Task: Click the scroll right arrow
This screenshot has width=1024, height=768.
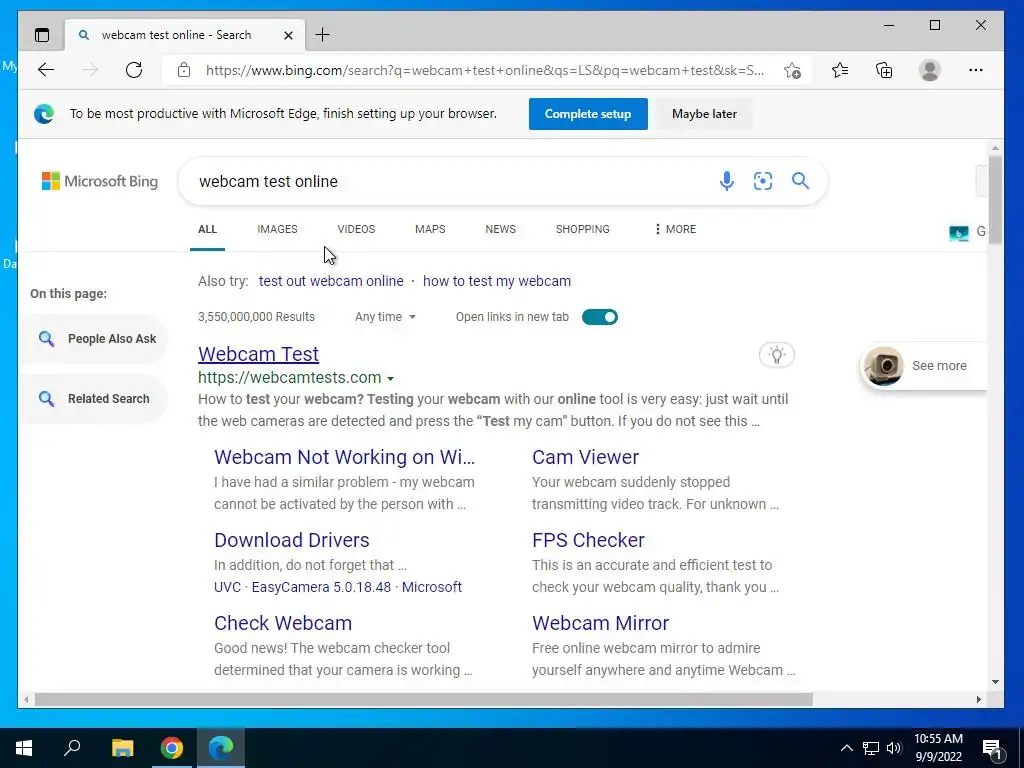Action: tap(978, 699)
